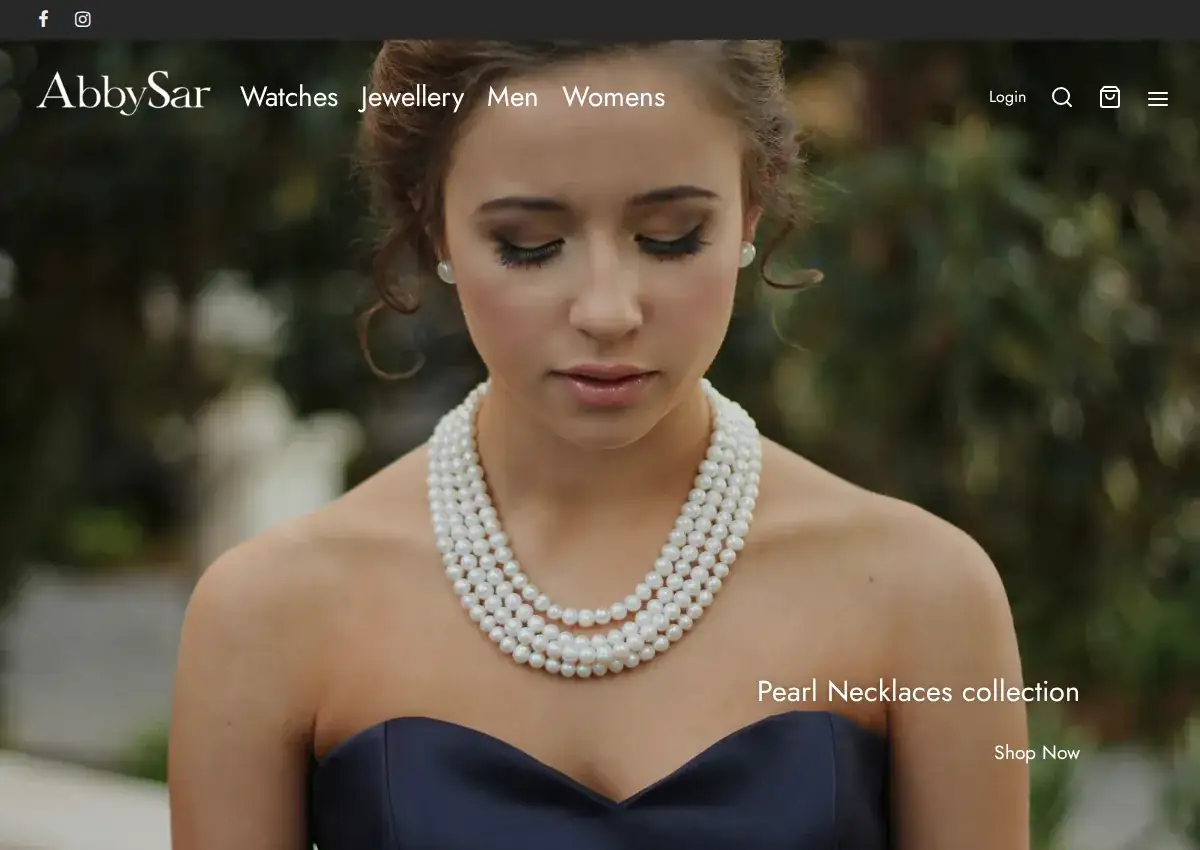Open the Facebook social link
This screenshot has width=1200, height=850.
(x=43, y=19)
